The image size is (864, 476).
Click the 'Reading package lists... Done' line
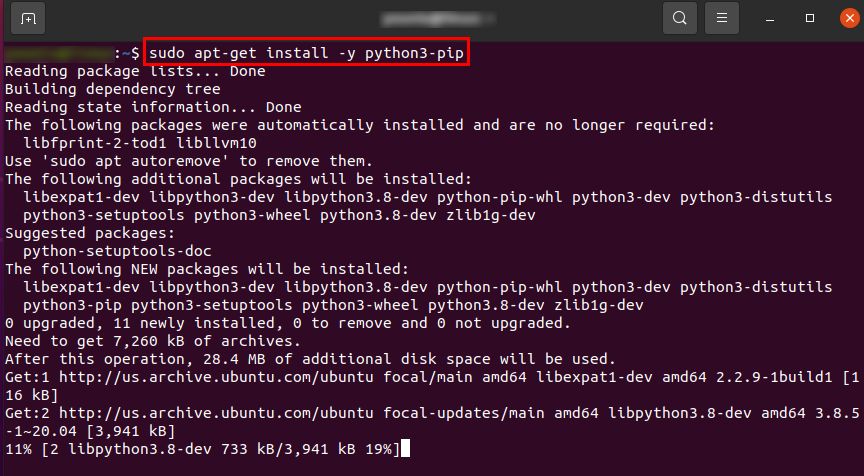tap(135, 71)
